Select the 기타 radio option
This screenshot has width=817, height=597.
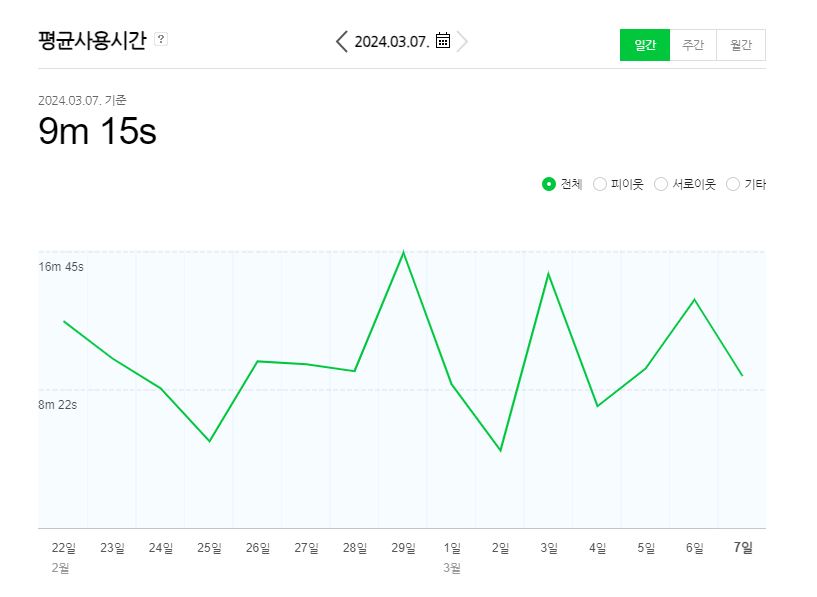coord(733,184)
